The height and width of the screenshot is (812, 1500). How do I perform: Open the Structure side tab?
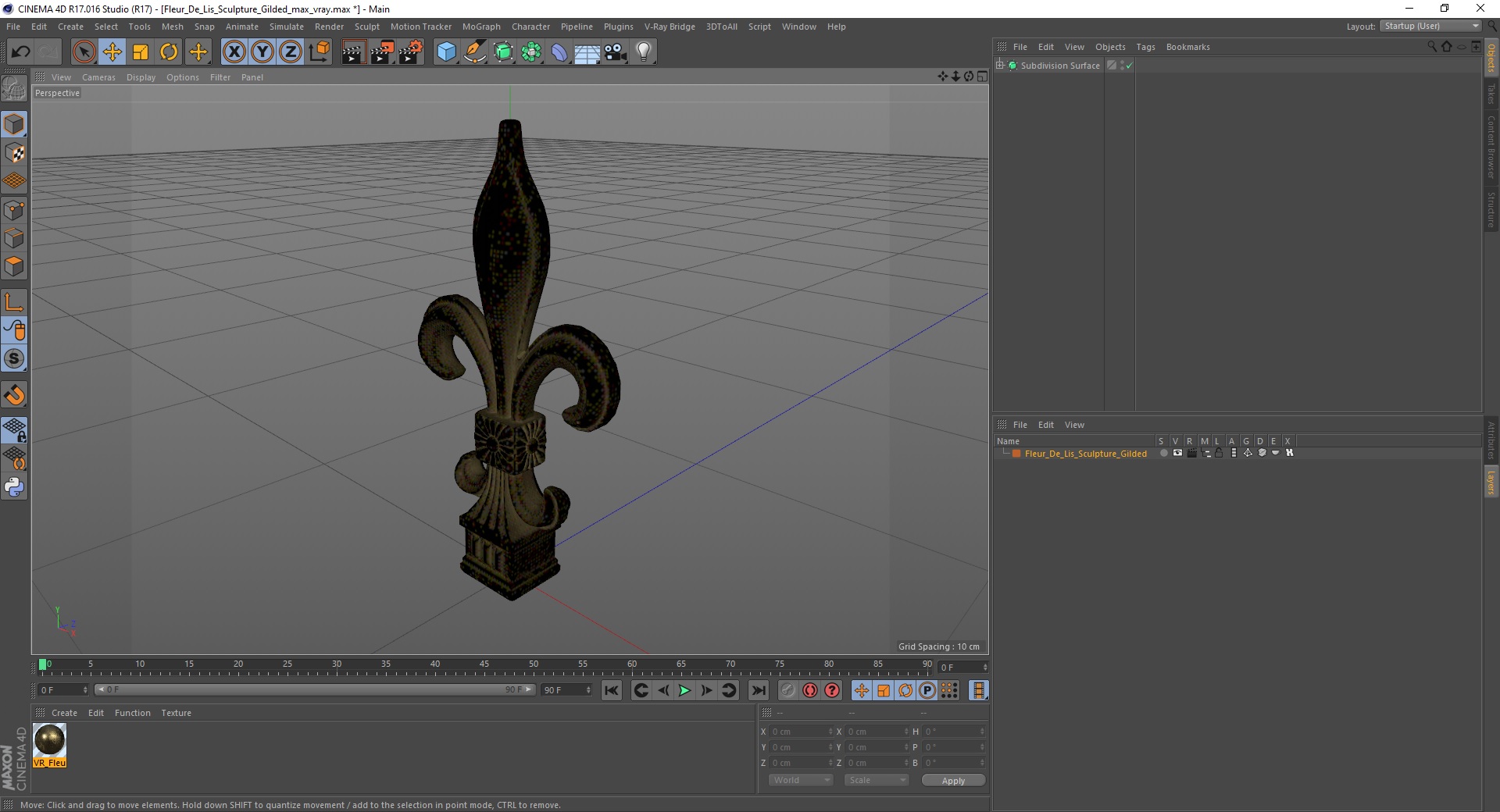click(1491, 209)
